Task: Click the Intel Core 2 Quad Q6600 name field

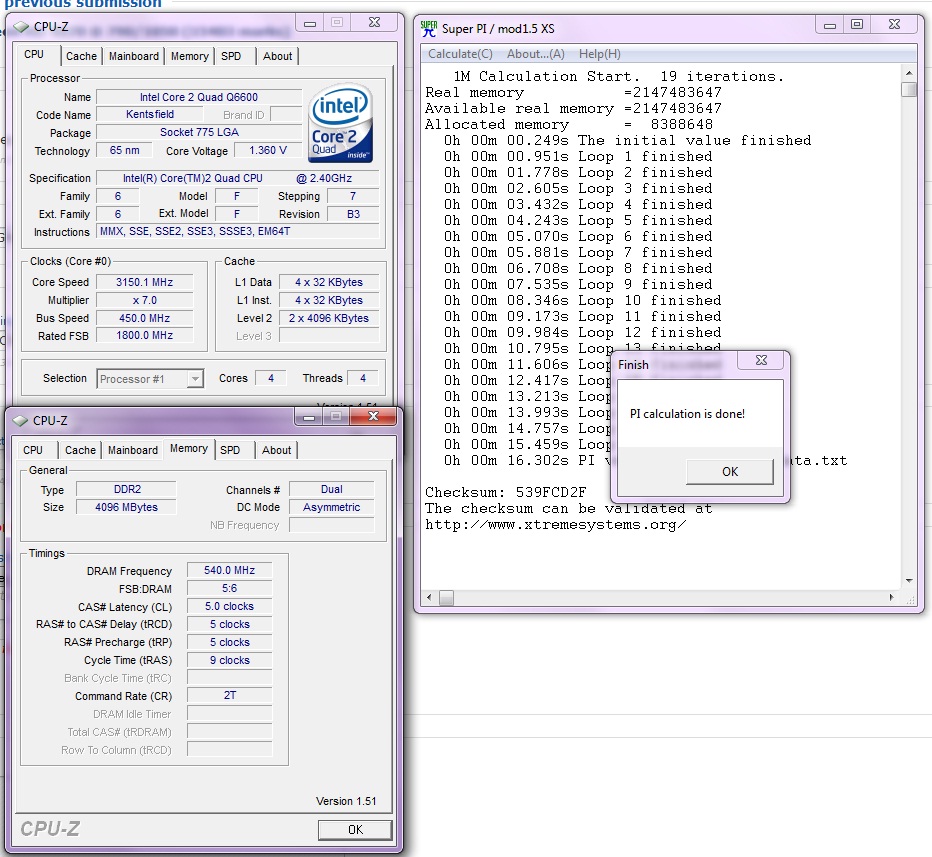Action: coord(199,97)
